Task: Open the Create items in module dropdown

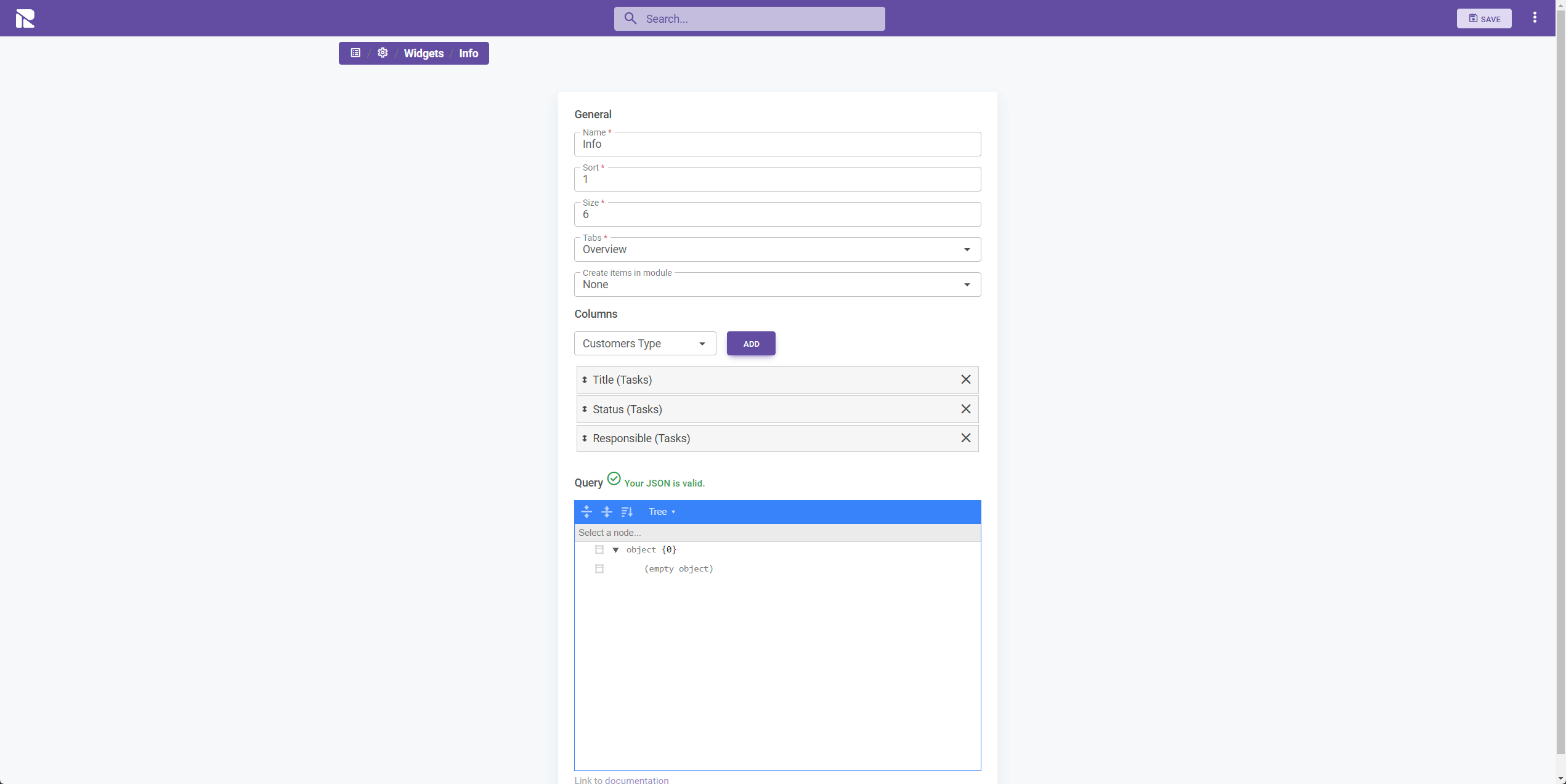Action: (x=777, y=285)
